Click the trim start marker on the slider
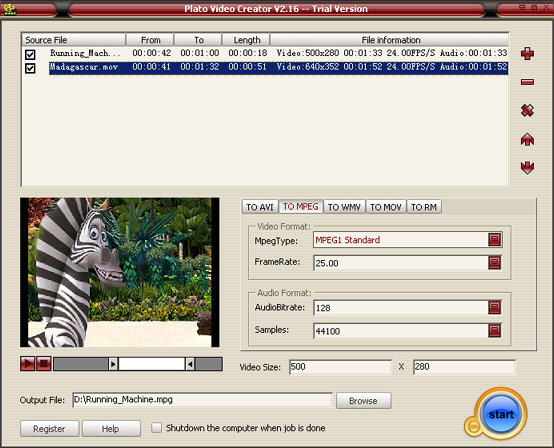Viewport: 554px width, 448px height. click(x=113, y=364)
